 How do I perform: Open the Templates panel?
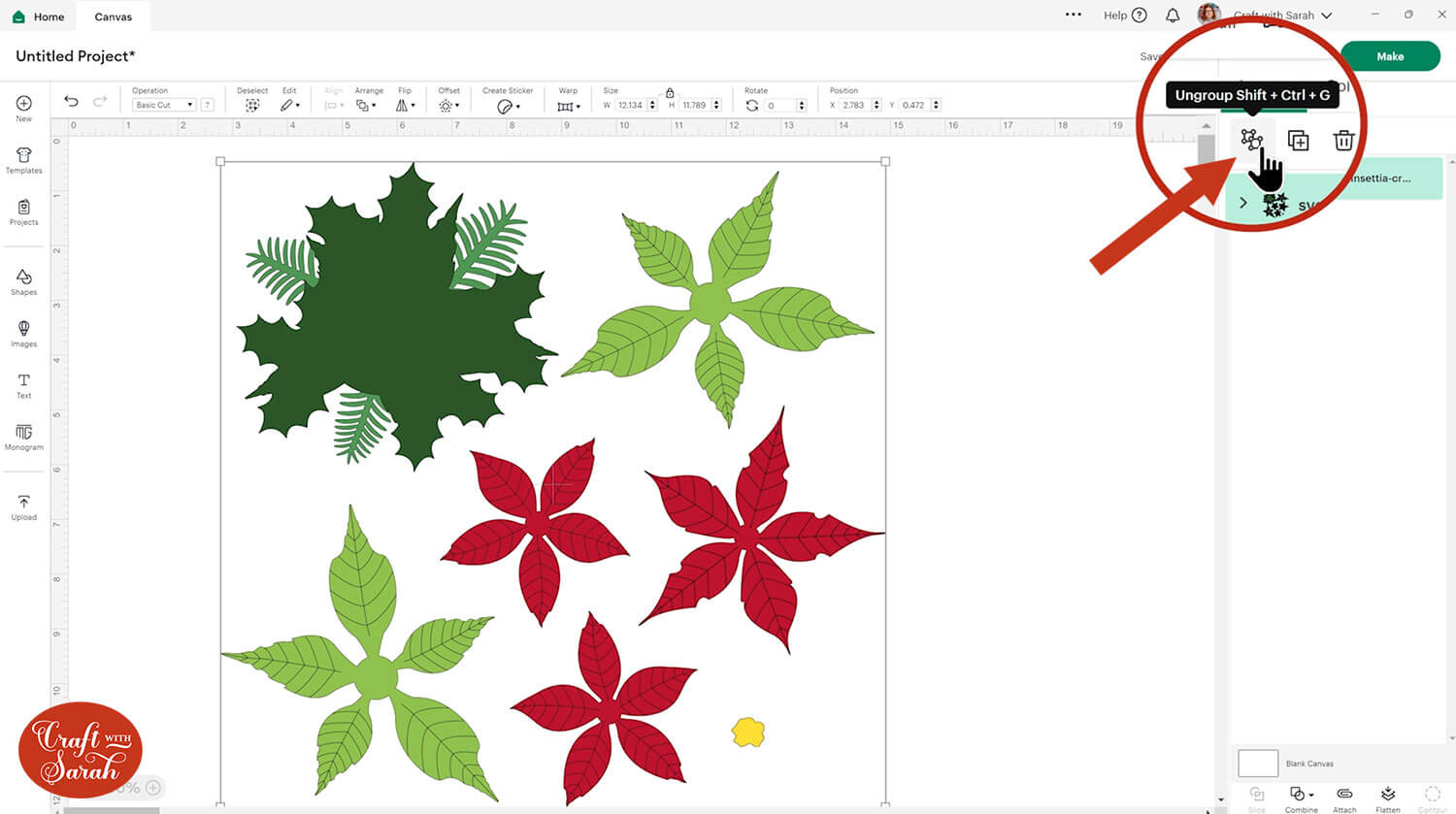23,160
